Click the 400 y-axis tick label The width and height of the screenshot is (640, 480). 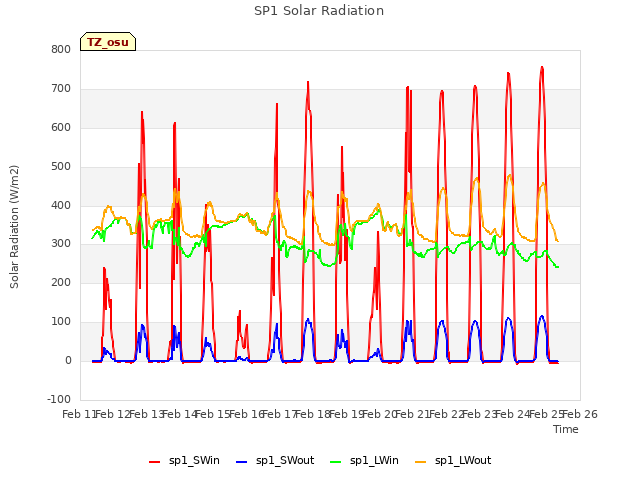(61, 205)
